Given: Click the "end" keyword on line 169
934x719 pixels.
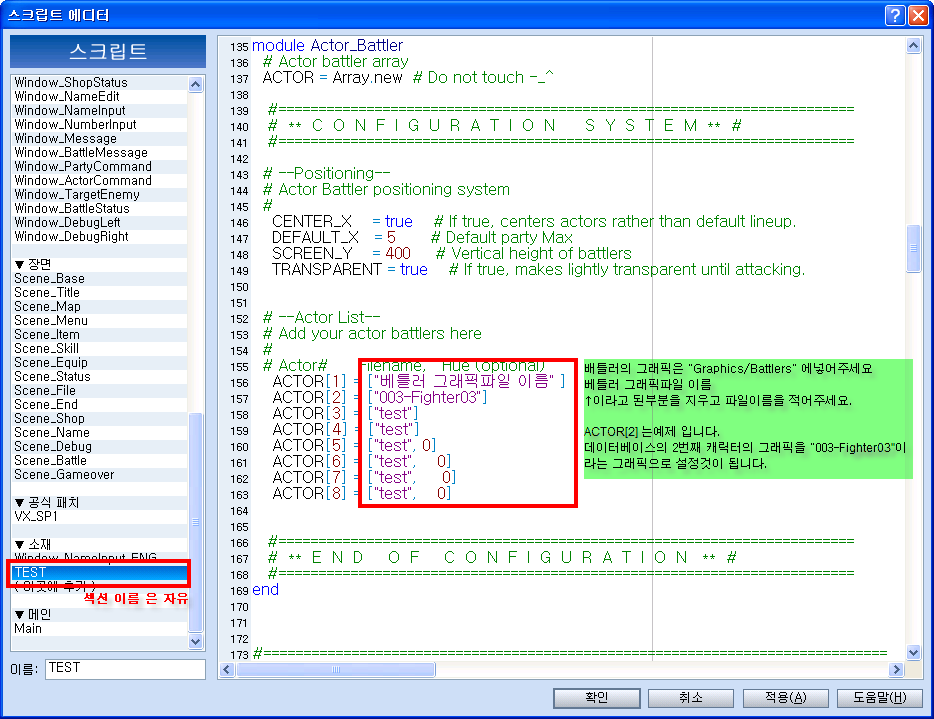Looking at the screenshot, I should (x=265, y=589).
